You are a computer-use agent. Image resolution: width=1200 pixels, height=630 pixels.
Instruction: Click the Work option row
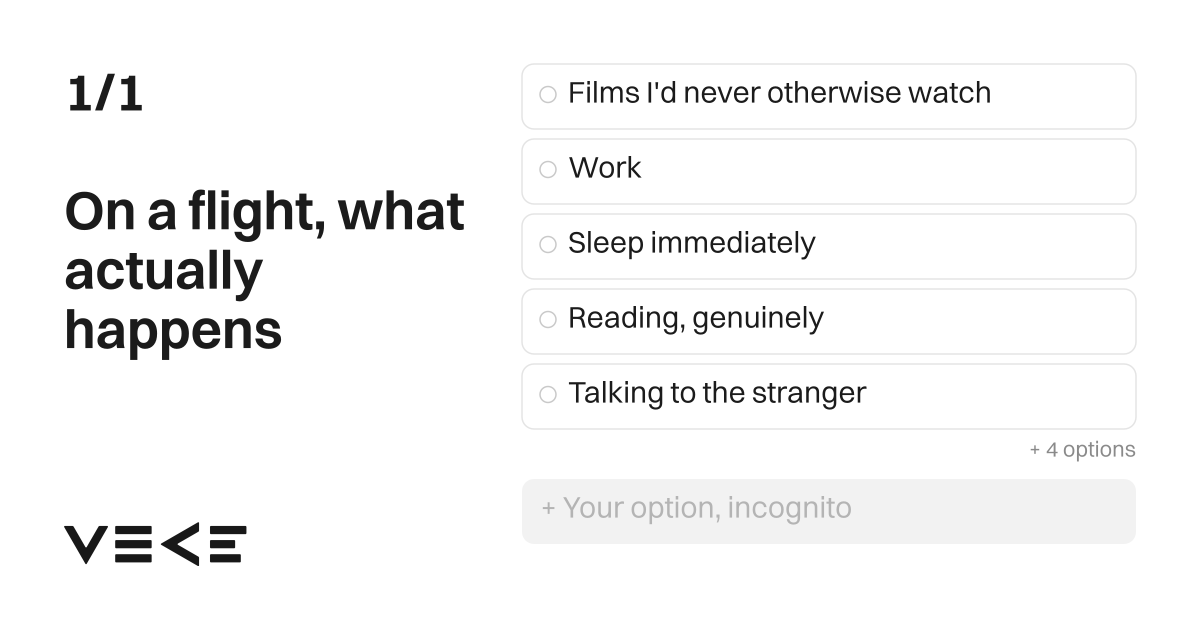coord(829,171)
